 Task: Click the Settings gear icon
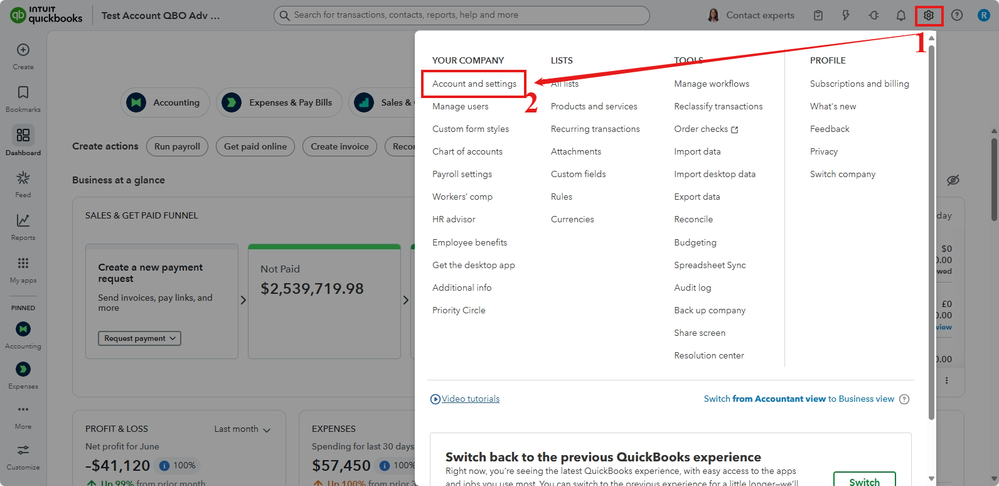coord(929,15)
